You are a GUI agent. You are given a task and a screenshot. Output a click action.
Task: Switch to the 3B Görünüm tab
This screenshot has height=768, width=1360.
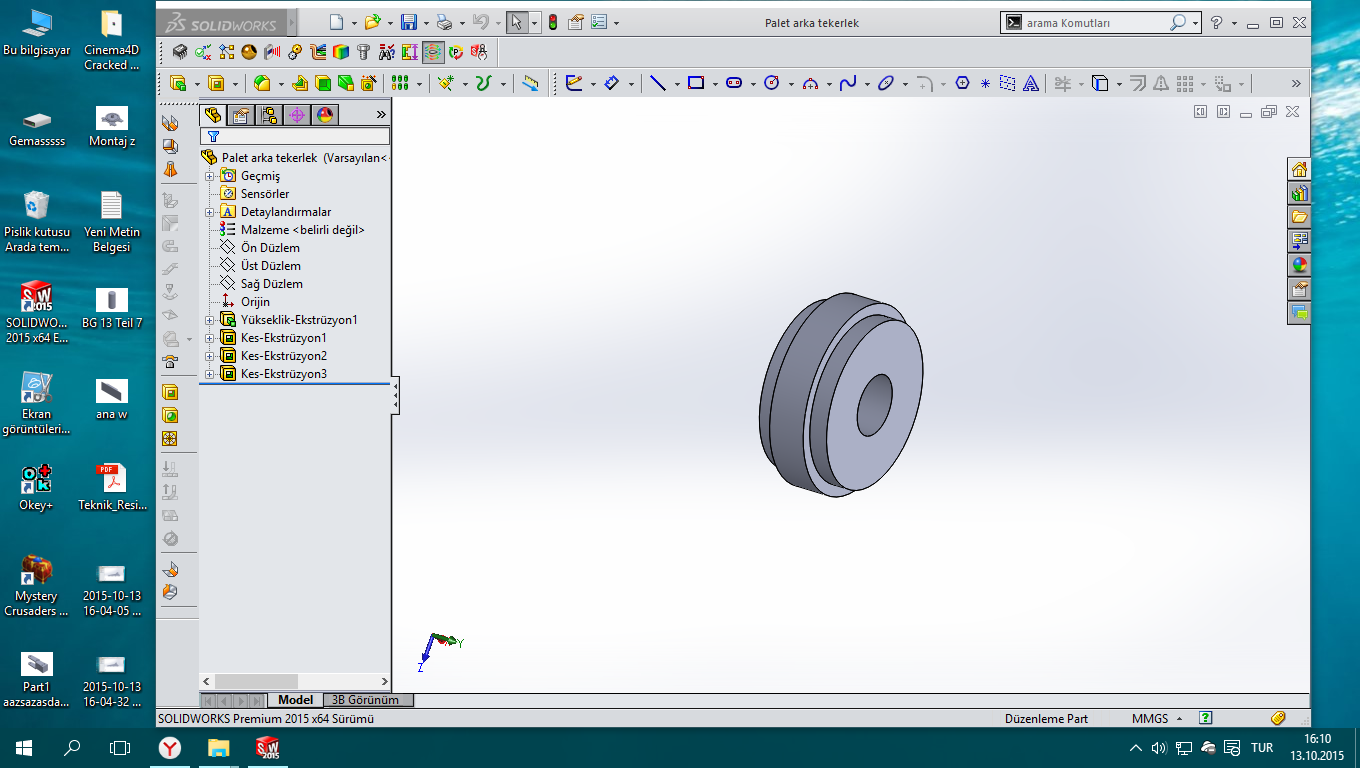365,700
